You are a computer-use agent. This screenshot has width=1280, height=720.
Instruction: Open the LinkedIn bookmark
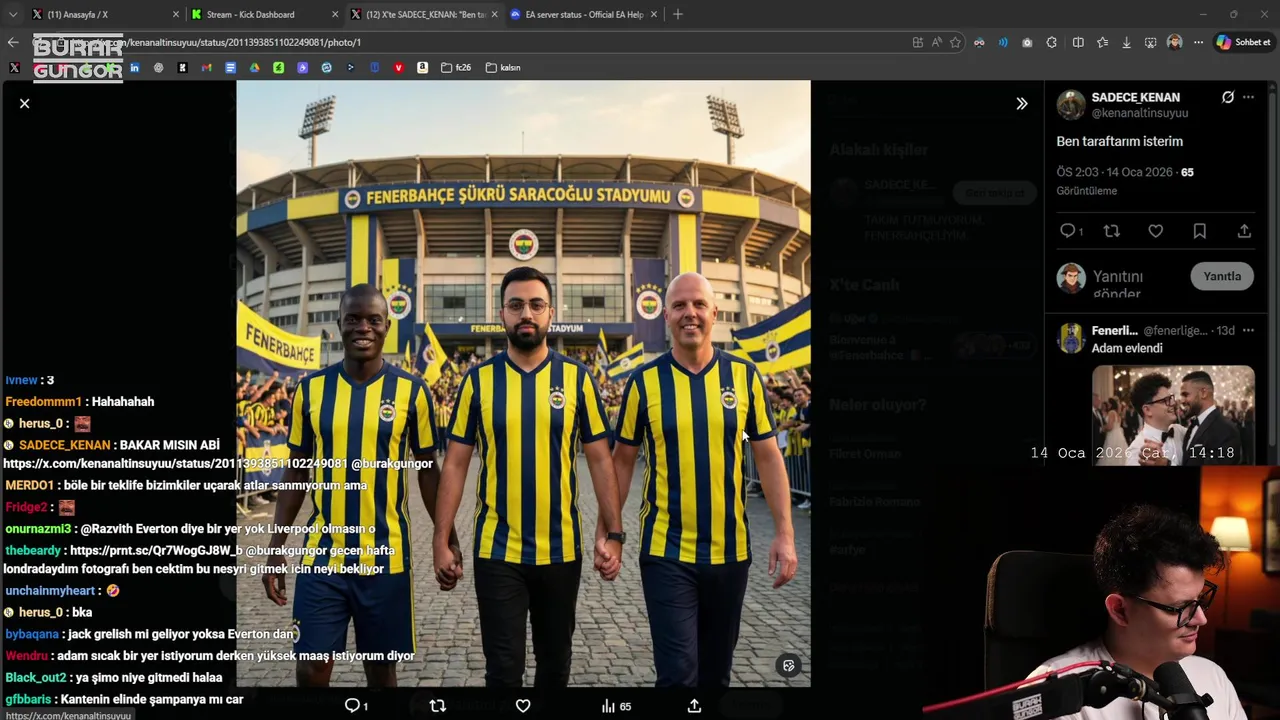click(134, 67)
